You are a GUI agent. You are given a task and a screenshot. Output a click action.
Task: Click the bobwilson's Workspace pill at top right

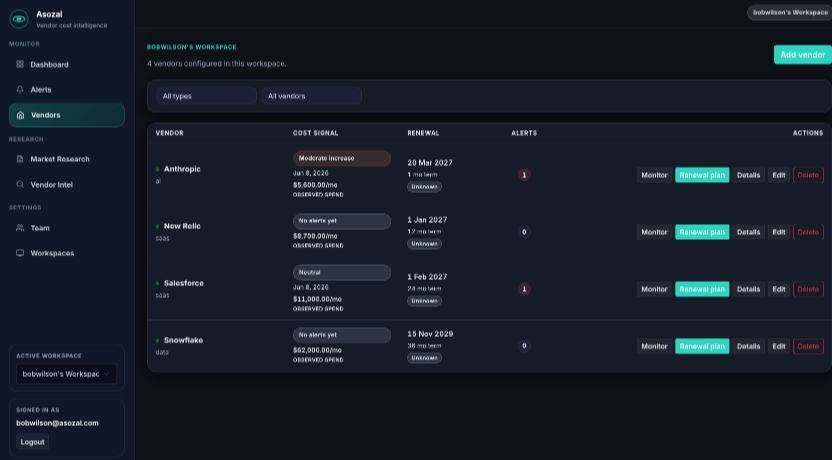[x=790, y=12]
